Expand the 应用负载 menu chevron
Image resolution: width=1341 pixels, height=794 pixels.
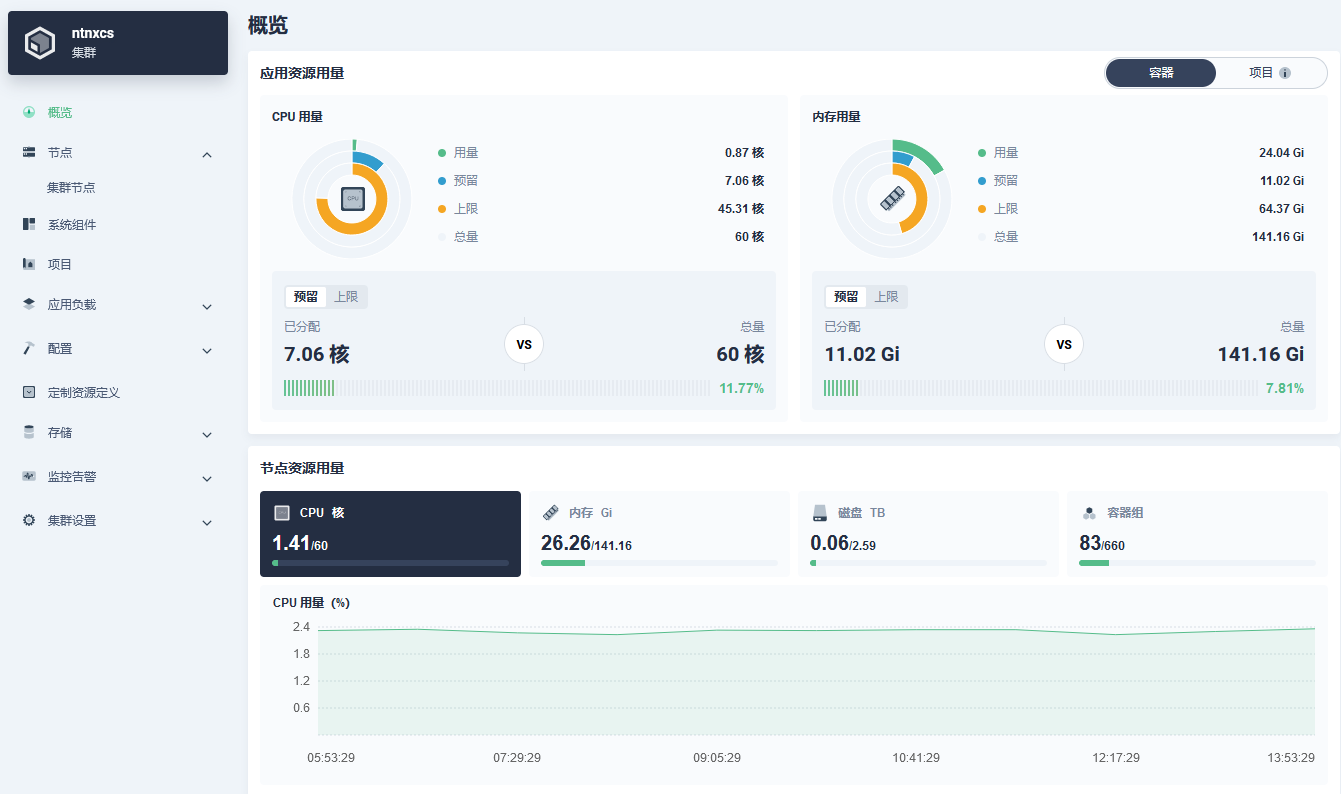point(207,306)
